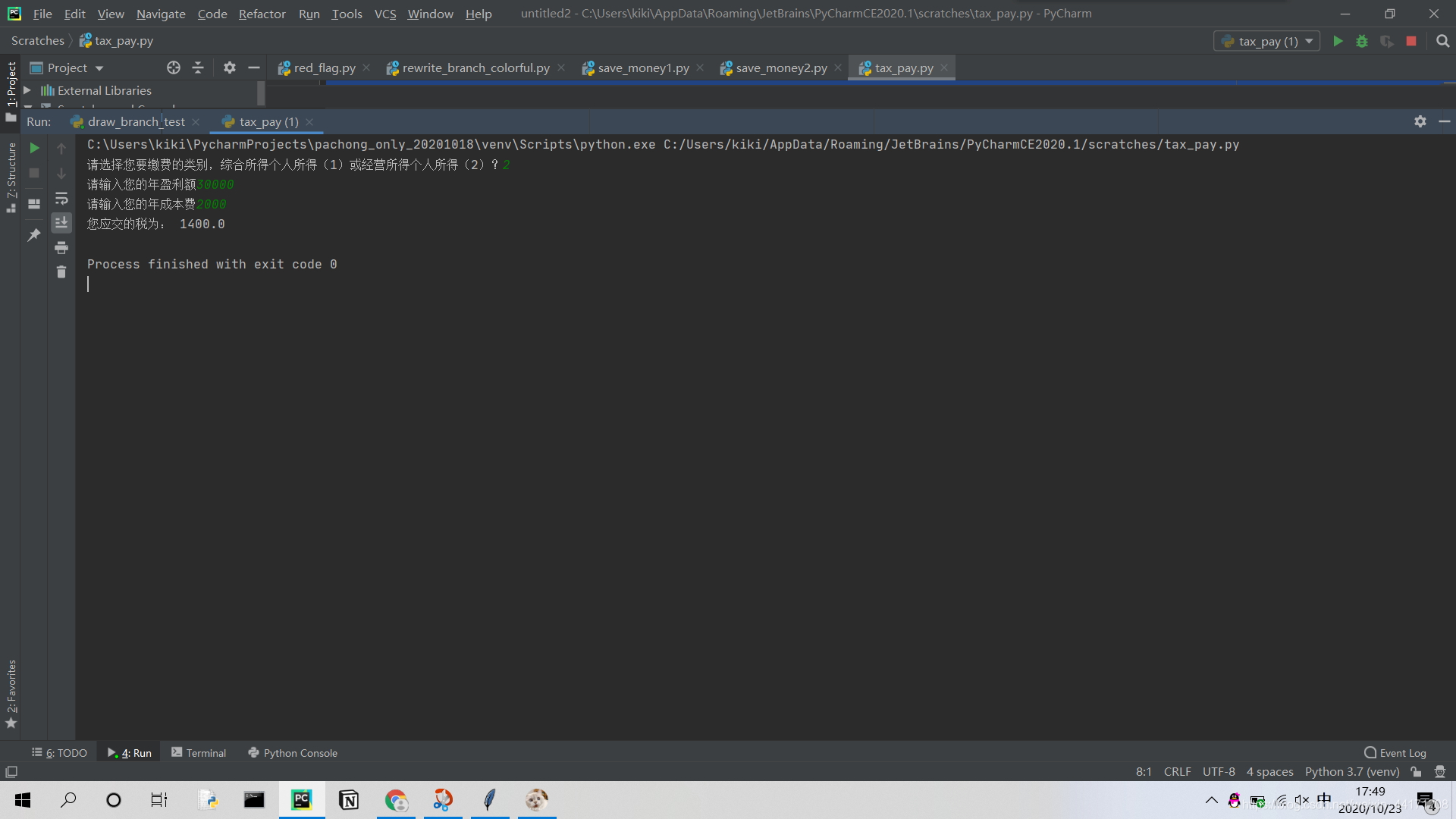Open Chrome from the Windows taskbar
This screenshot has height=819, width=1456.
[x=396, y=799]
